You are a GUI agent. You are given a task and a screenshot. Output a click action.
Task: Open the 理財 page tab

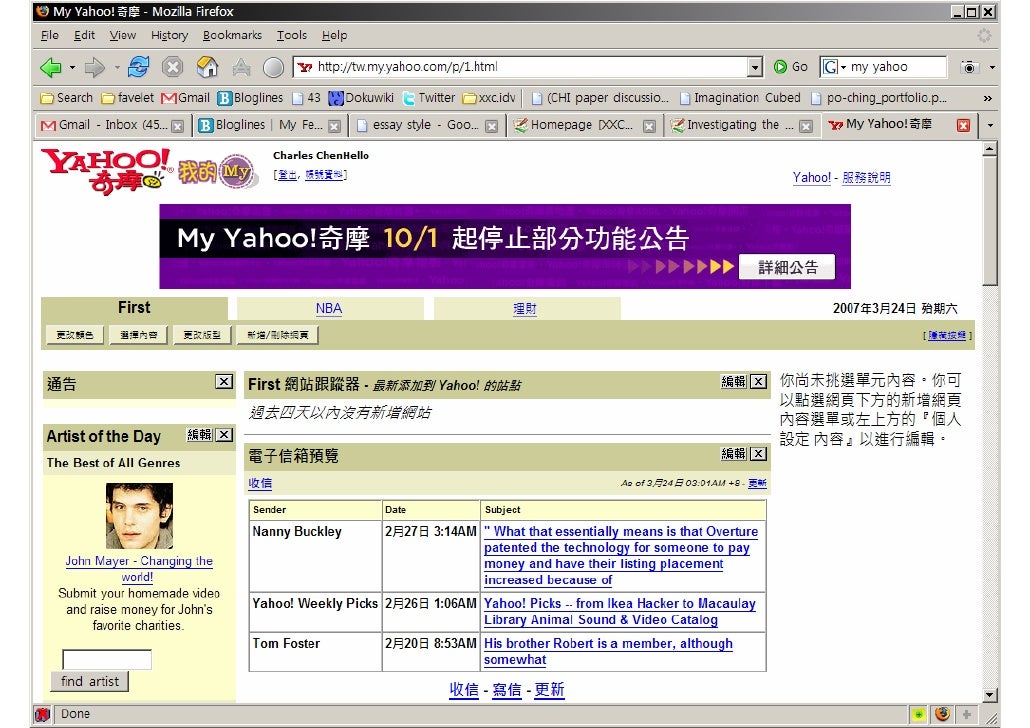pos(525,308)
